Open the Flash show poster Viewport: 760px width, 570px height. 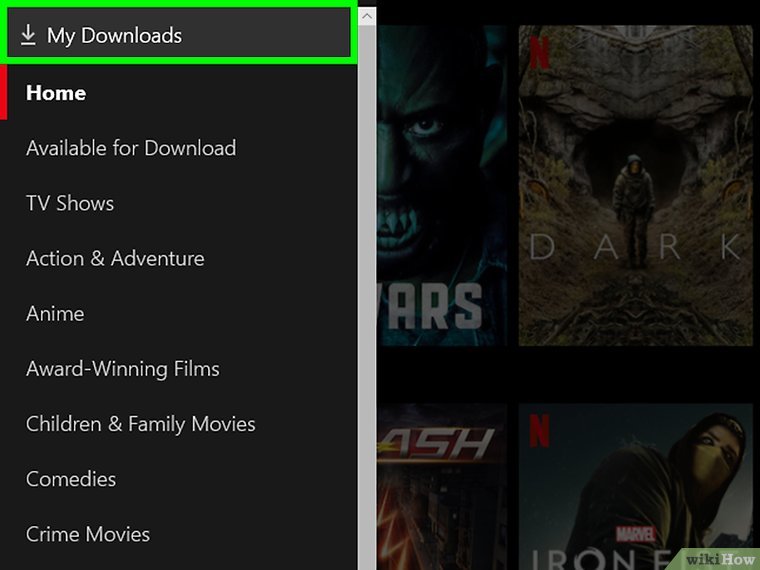(442, 487)
